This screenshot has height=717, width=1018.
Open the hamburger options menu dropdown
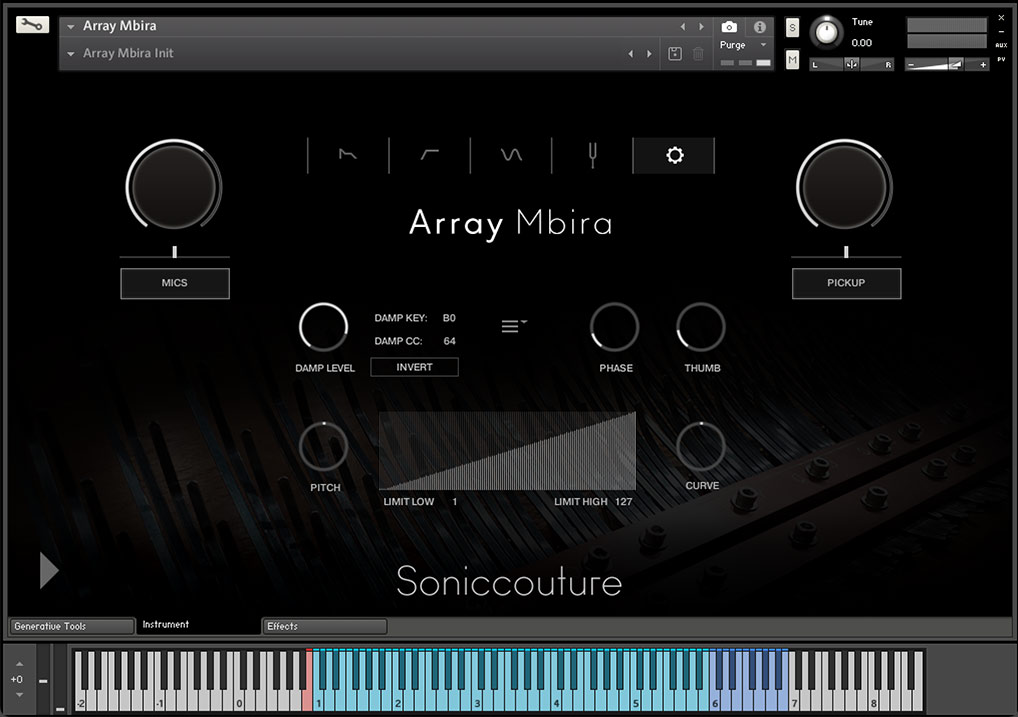coord(514,326)
